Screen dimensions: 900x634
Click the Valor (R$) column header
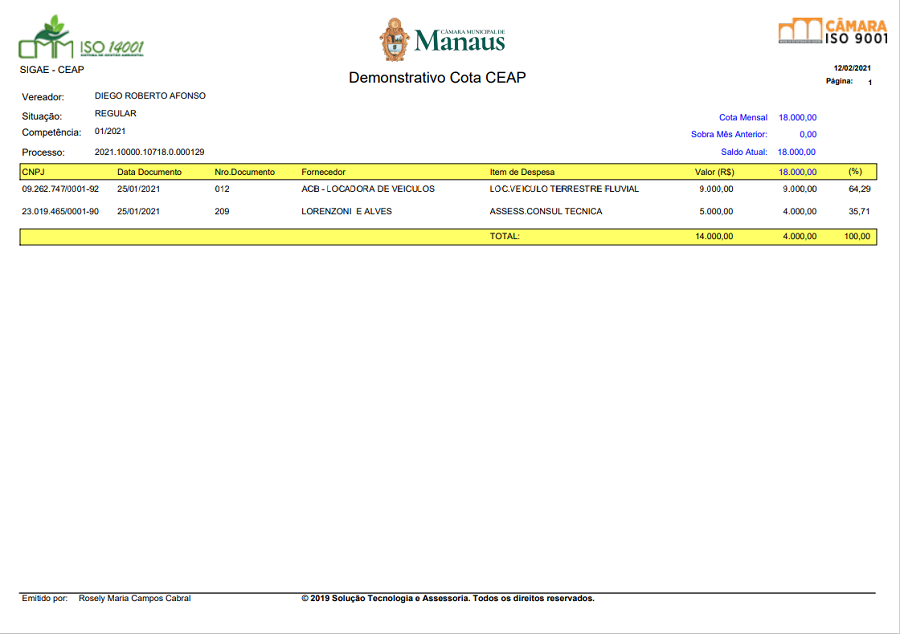tap(715, 172)
